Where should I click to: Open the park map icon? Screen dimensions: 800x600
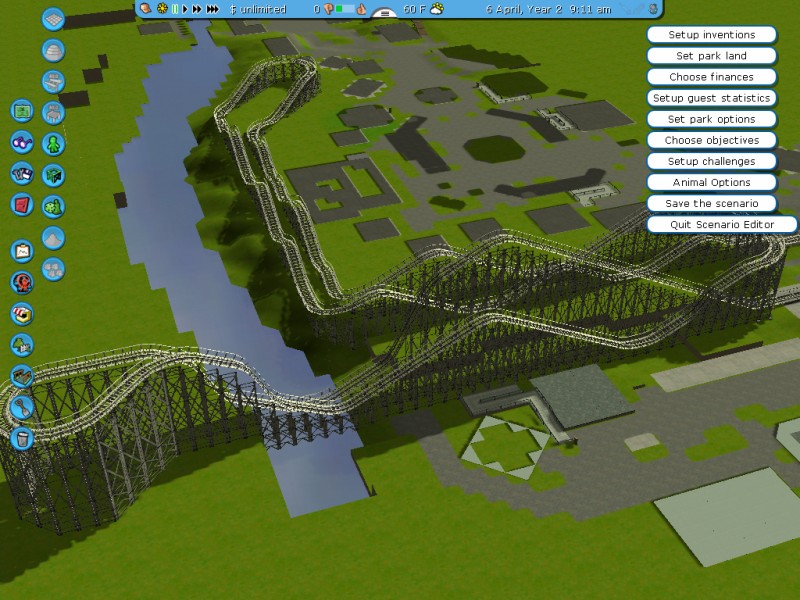pos(22,111)
